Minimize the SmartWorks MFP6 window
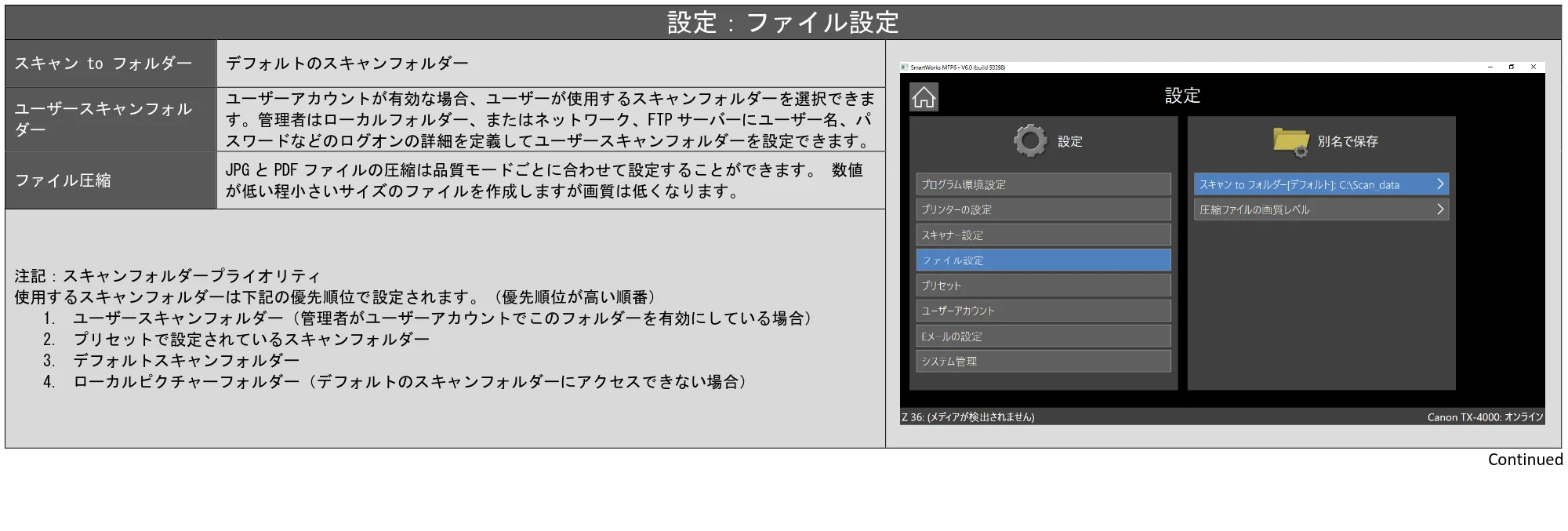This screenshot has width=1568, height=531. pyautogui.click(x=1490, y=67)
